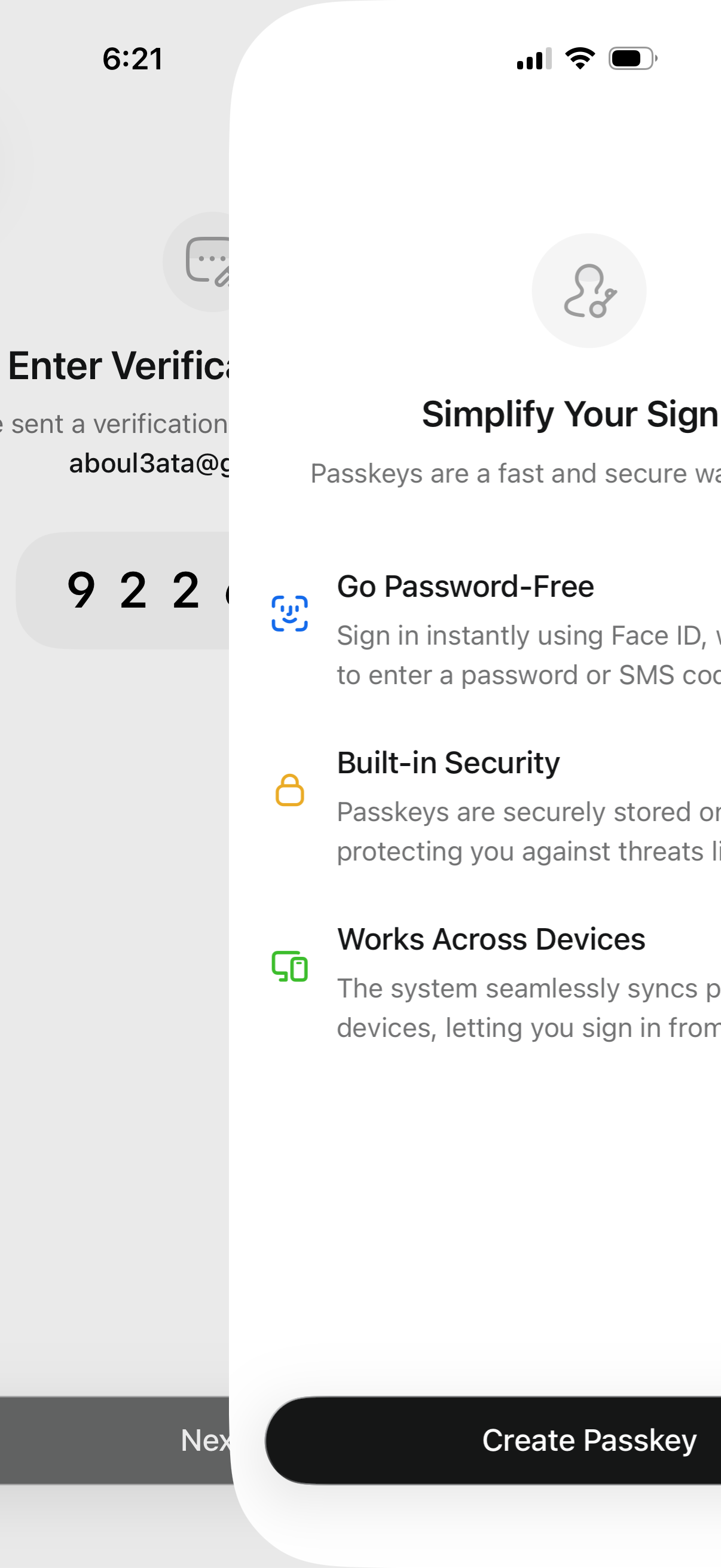Select the Works Across Devices heading
This screenshot has width=721, height=1568.
pyautogui.click(x=491, y=939)
